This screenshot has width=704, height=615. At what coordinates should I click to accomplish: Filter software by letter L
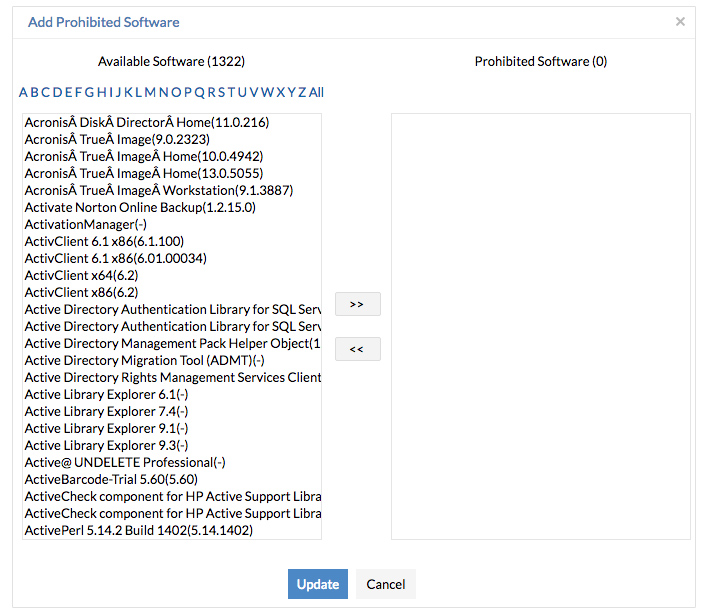pos(139,92)
